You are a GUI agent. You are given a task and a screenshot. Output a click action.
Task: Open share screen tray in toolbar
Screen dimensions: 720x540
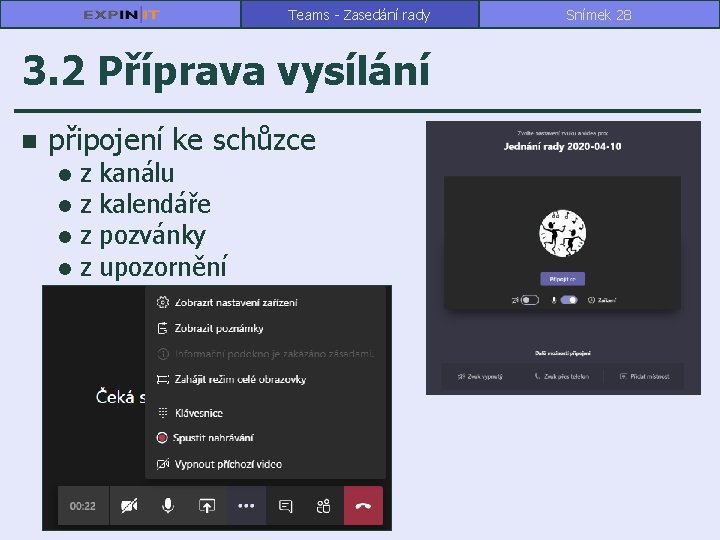tap(207, 506)
